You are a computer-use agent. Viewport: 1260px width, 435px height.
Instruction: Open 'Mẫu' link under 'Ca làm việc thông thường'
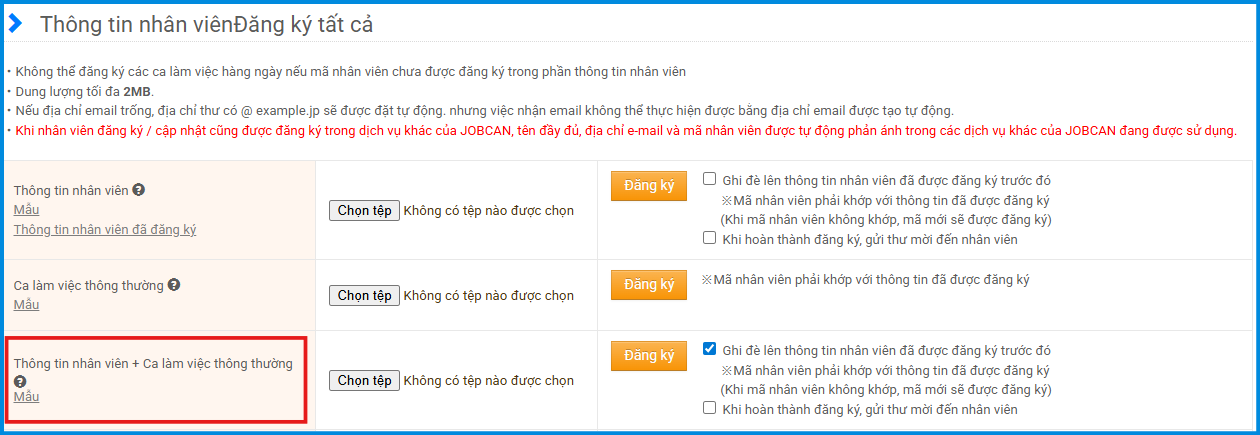tap(26, 305)
